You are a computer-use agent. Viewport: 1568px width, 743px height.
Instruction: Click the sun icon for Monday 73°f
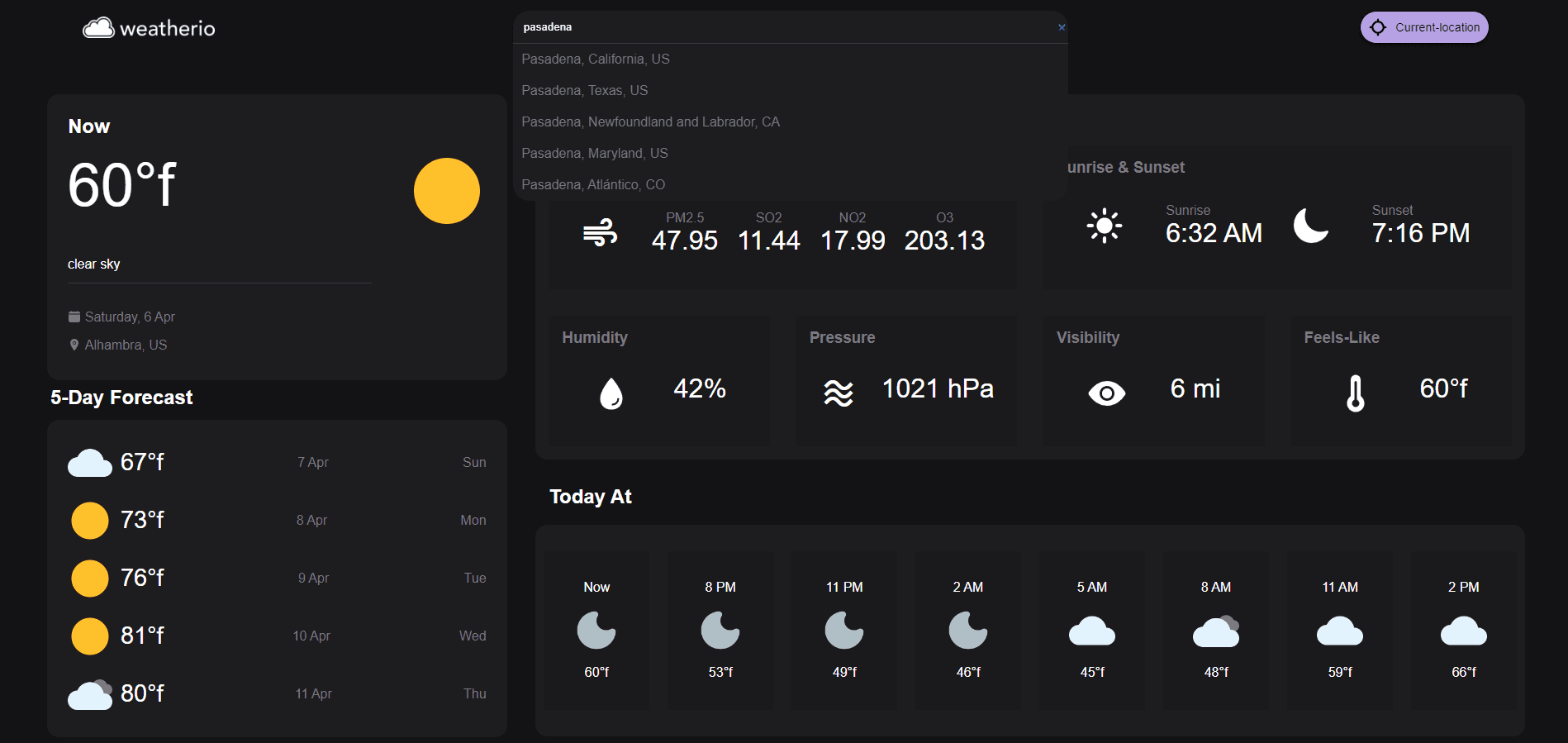pos(90,521)
